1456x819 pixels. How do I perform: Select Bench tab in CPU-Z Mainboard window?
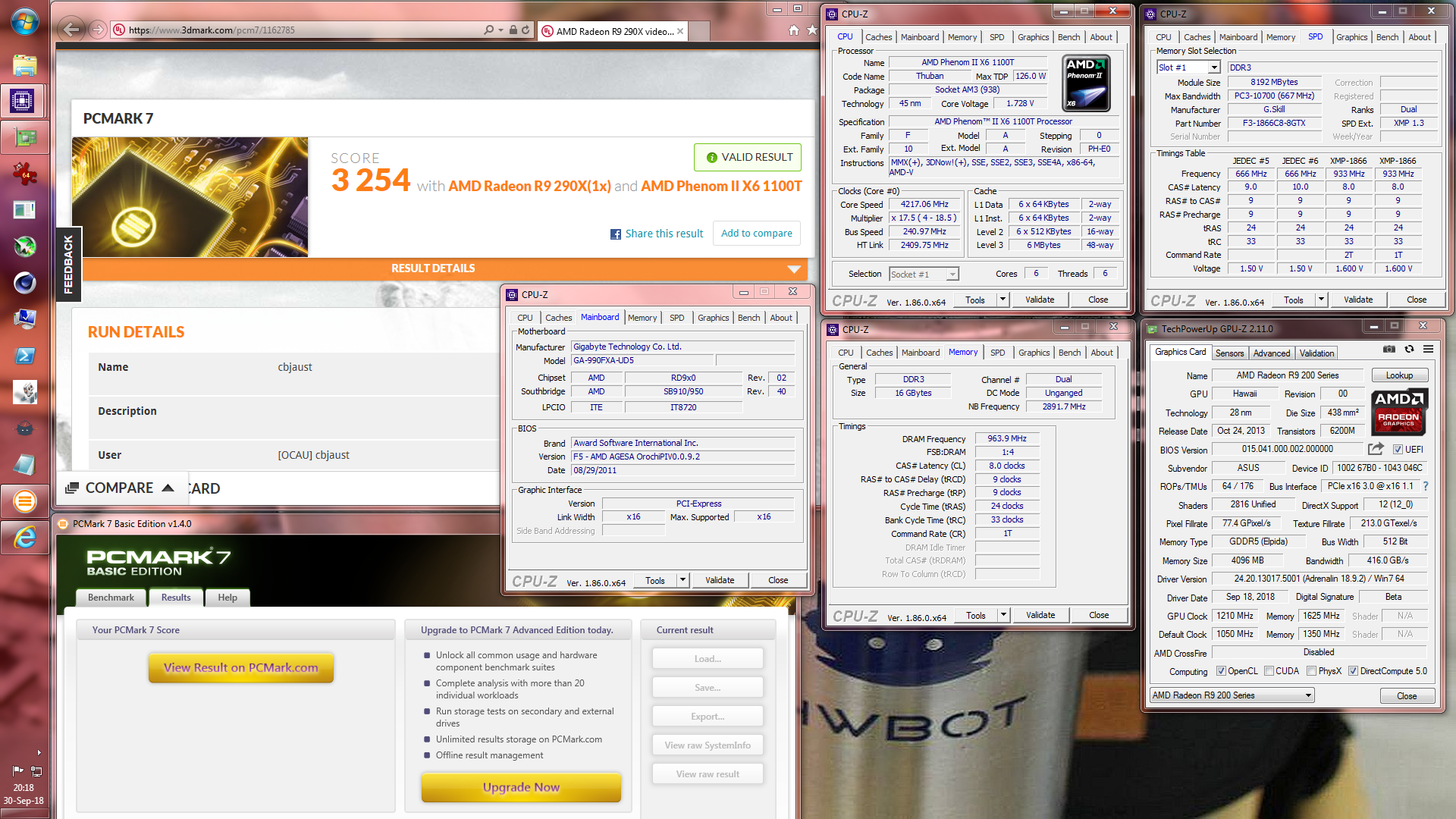[x=749, y=318]
